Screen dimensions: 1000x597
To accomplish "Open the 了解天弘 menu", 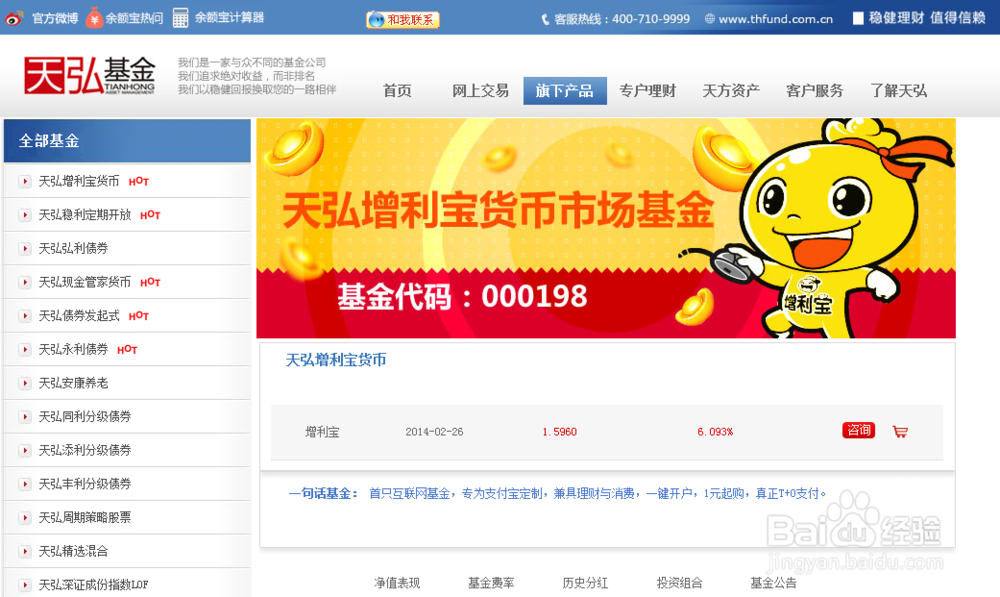I will point(898,91).
